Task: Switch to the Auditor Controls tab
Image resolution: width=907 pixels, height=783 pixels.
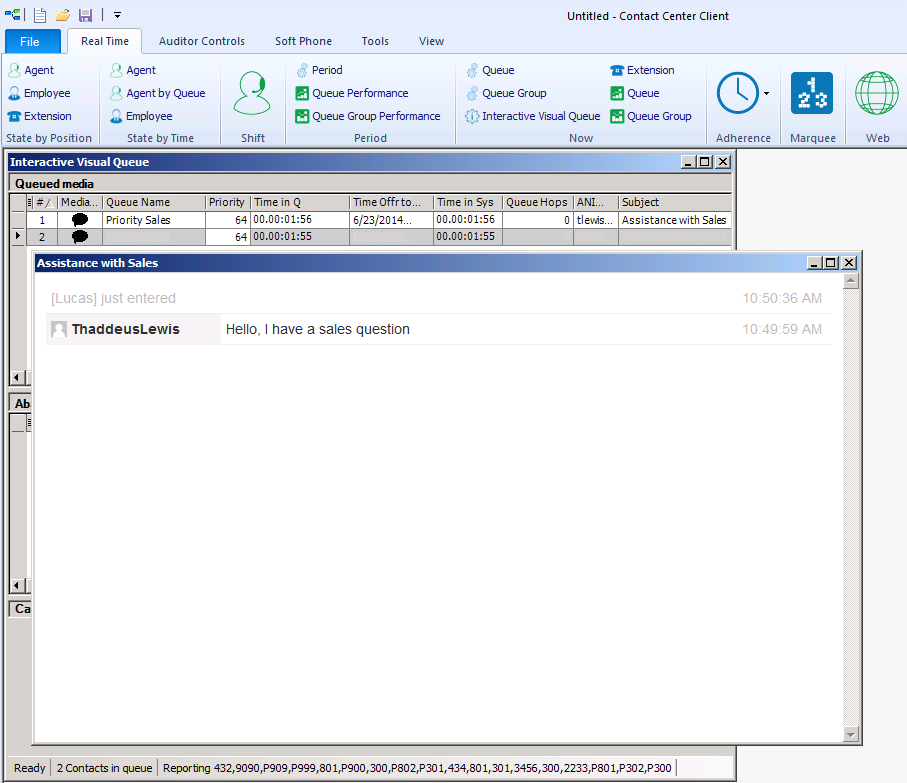Action: [201, 41]
